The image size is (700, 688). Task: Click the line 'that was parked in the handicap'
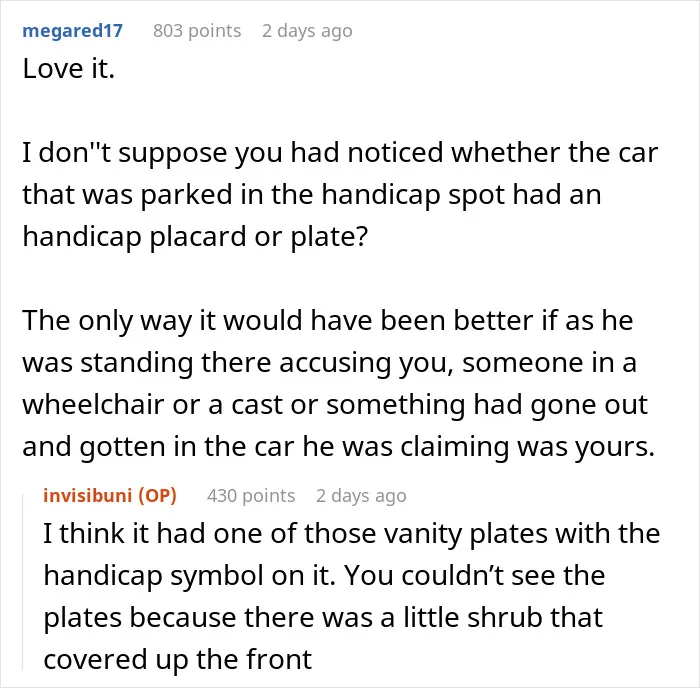coord(312,195)
